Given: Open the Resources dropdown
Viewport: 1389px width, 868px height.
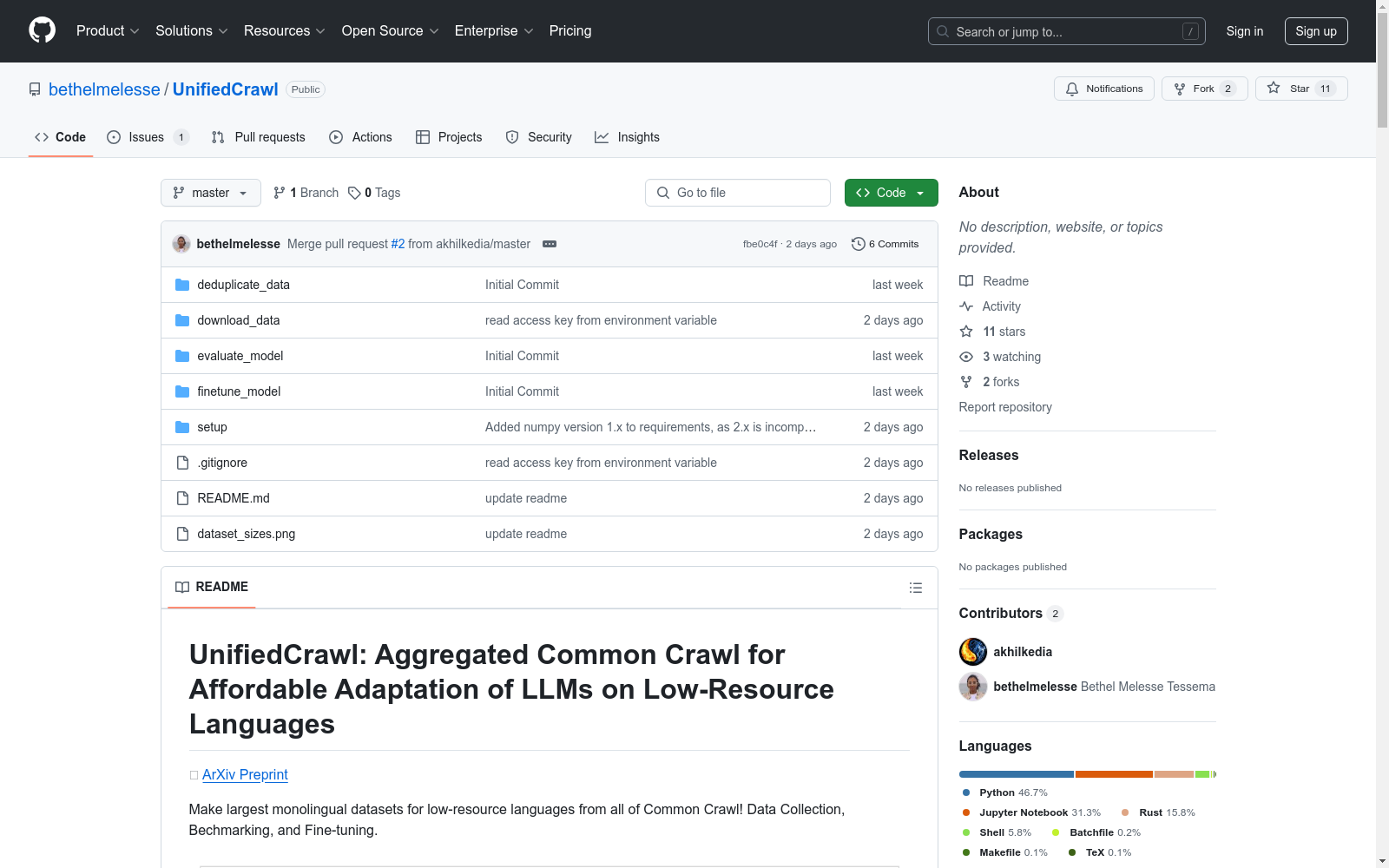Looking at the screenshot, I should click(285, 30).
